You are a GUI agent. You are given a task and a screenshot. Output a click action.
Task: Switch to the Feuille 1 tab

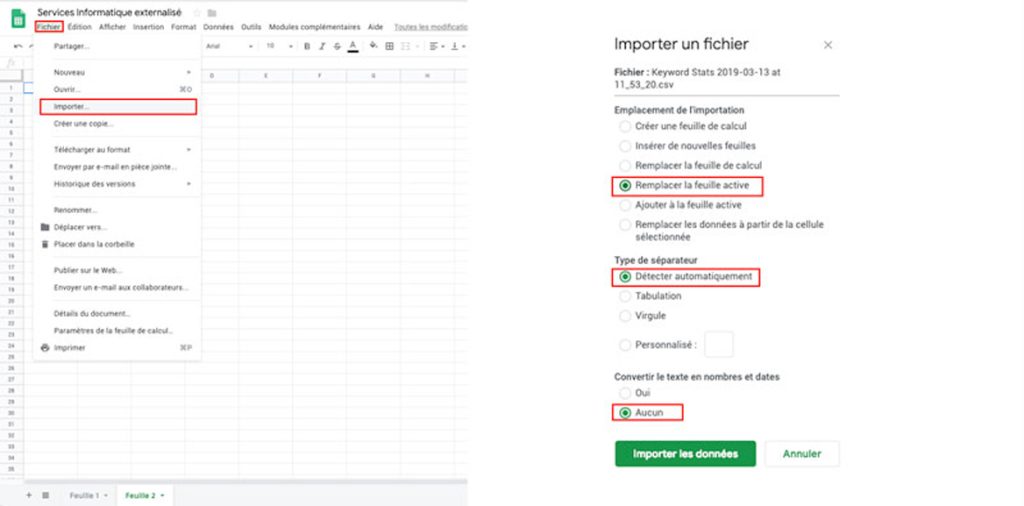(x=83, y=496)
